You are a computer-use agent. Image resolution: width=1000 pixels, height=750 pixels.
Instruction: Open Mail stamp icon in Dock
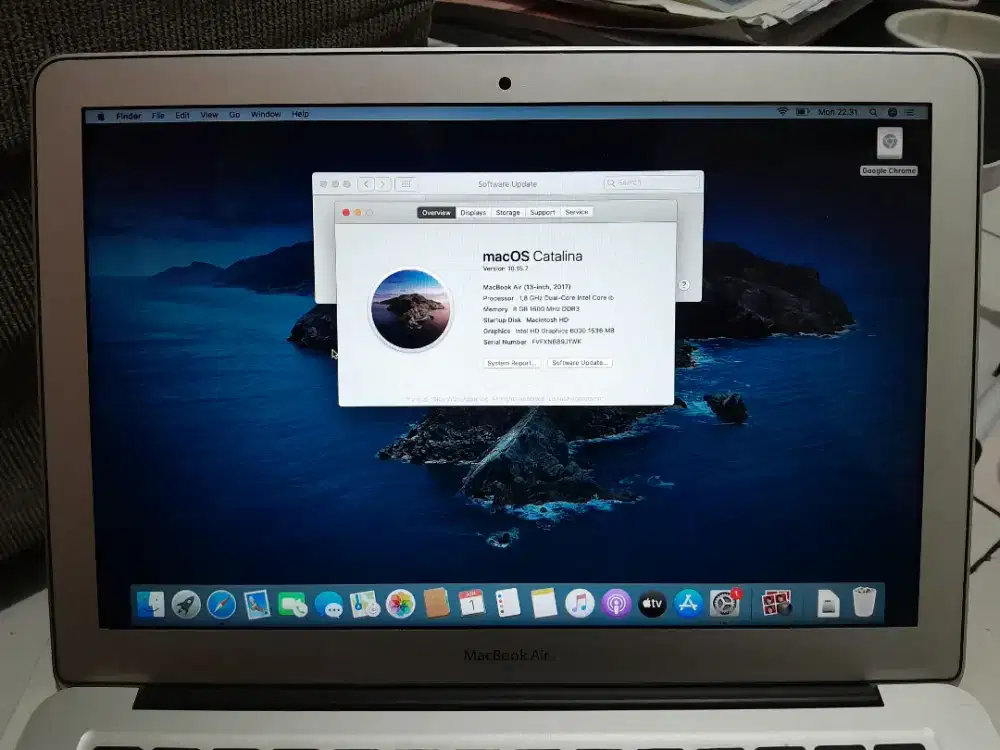[256, 604]
